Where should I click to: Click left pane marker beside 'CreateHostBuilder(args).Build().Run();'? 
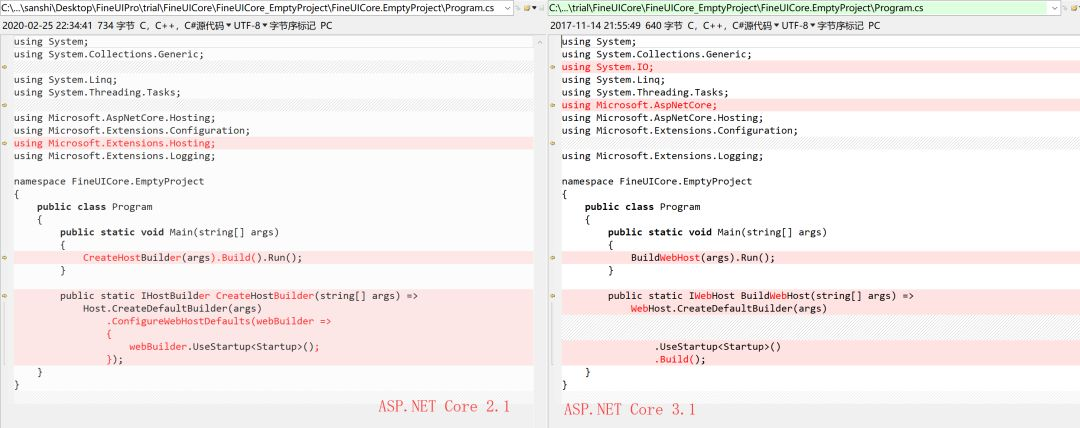[x=4, y=258]
